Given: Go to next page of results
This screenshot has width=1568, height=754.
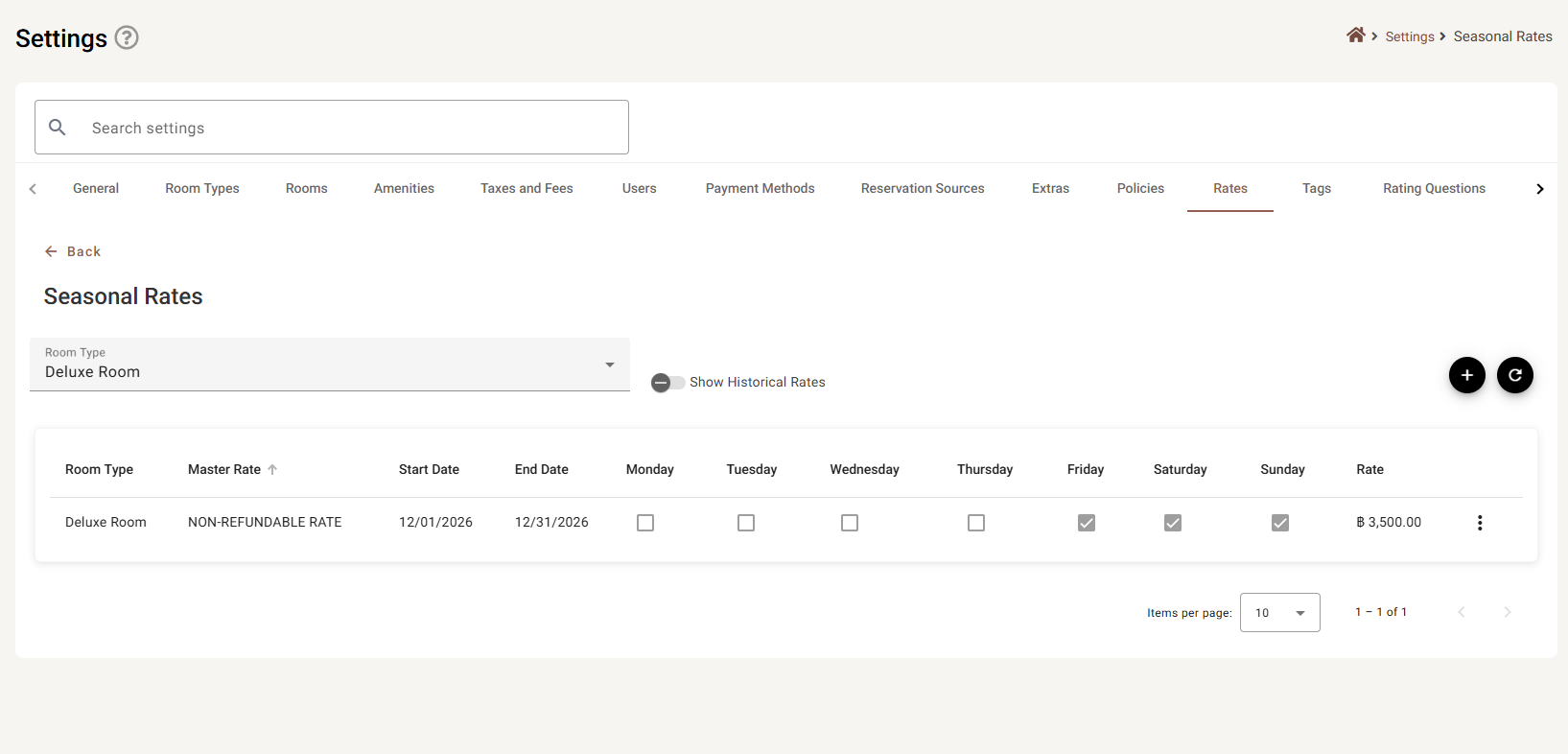Looking at the screenshot, I should 1508,612.
